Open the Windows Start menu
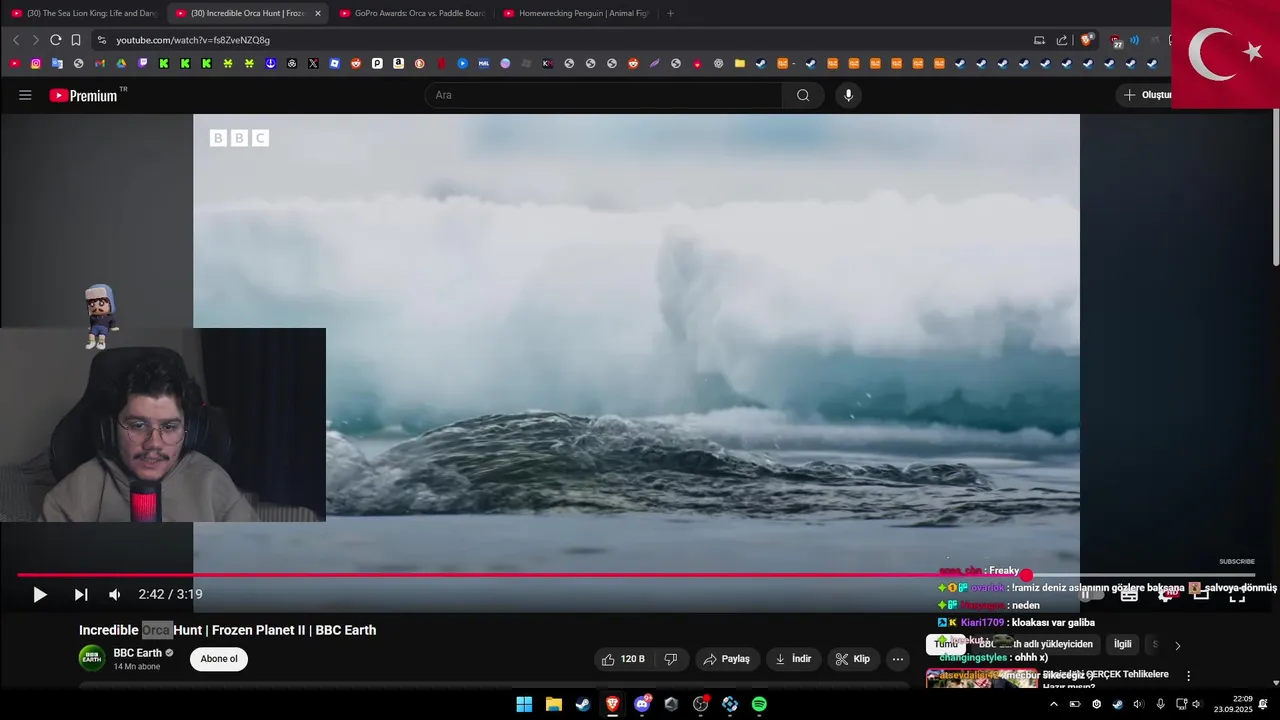Image resolution: width=1280 pixels, height=720 pixels. tap(524, 704)
